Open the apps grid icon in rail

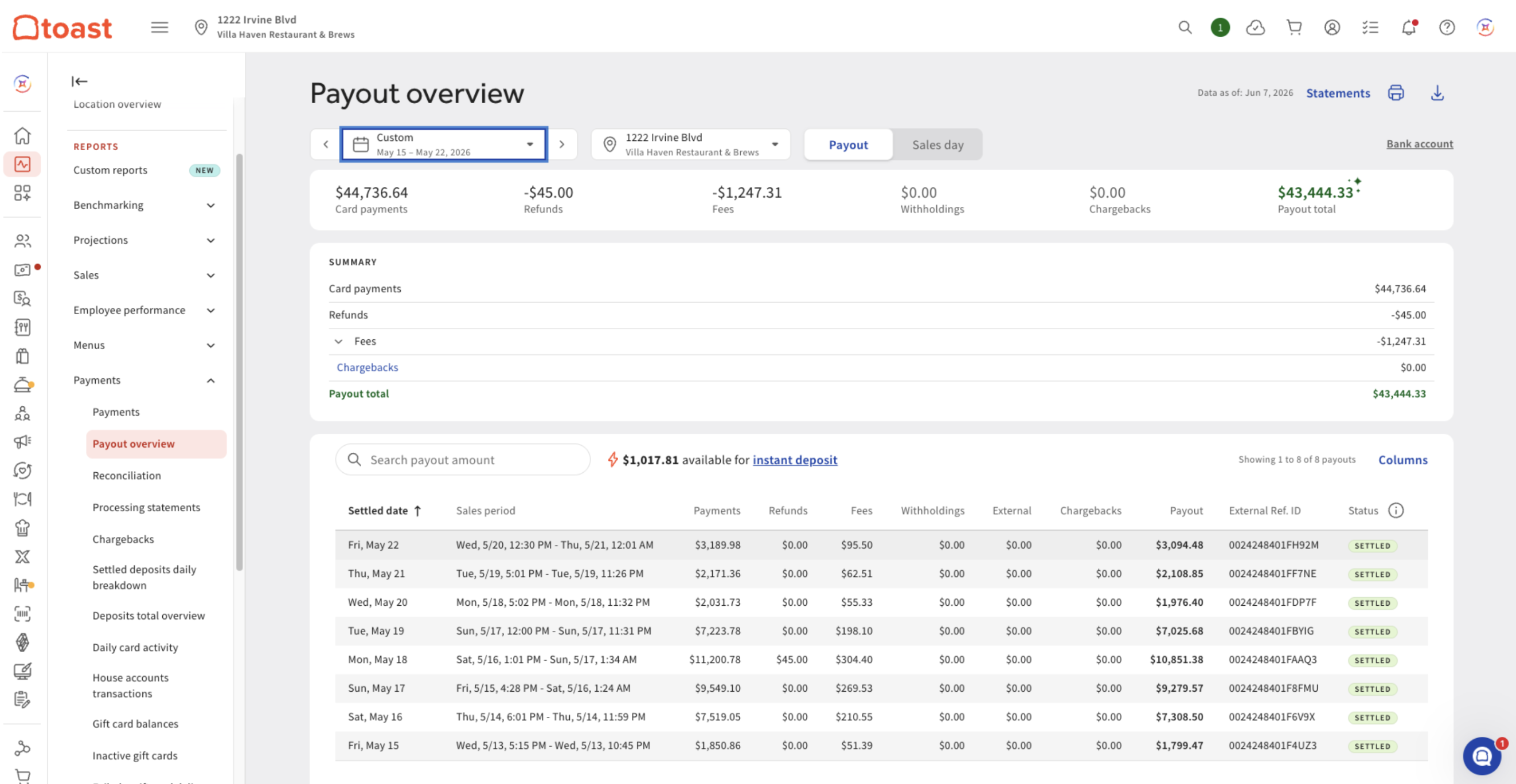coord(22,193)
